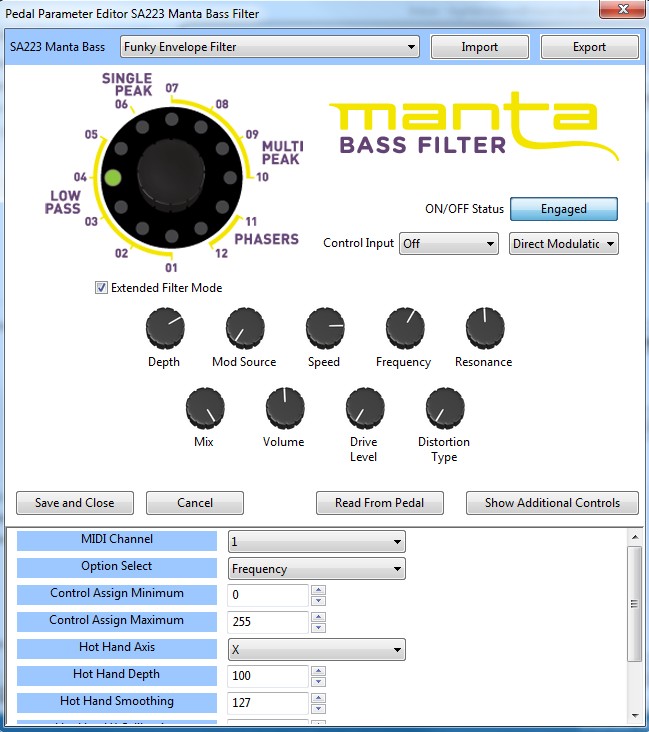Open the MIDI Channel dropdown
This screenshot has width=649, height=732.
click(x=317, y=542)
